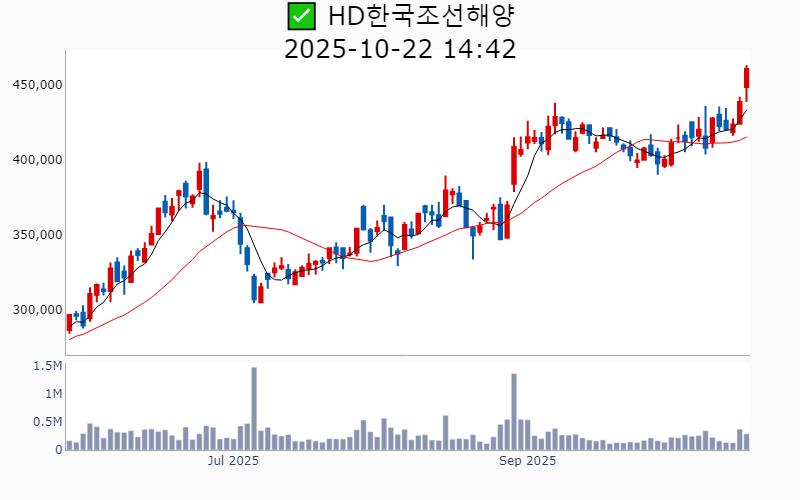This screenshot has width=800, height=500.
Task: Click the 300,000 price axis label
Action: pyautogui.click(x=37, y=310)
